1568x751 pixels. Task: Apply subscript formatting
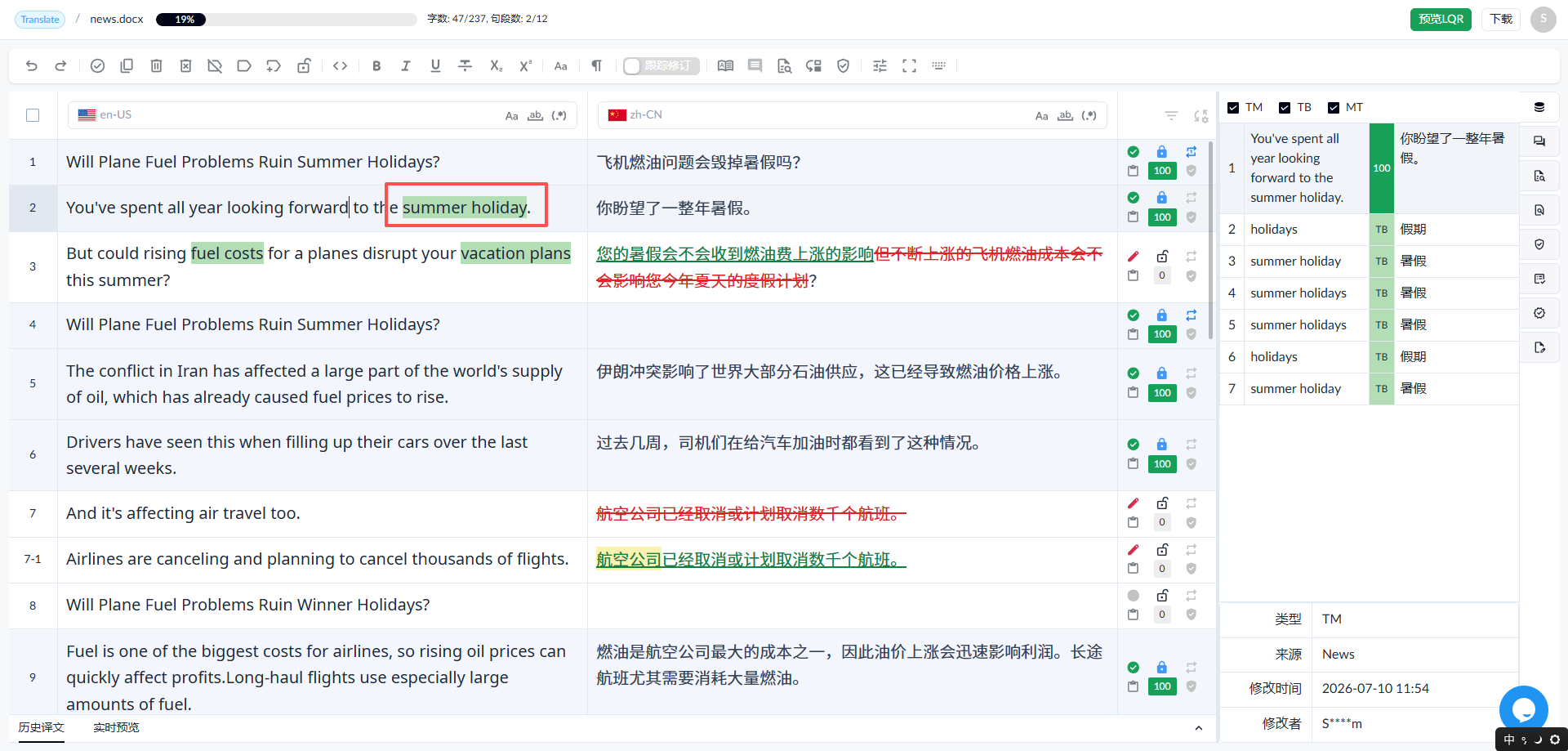(x=496, y=66)
